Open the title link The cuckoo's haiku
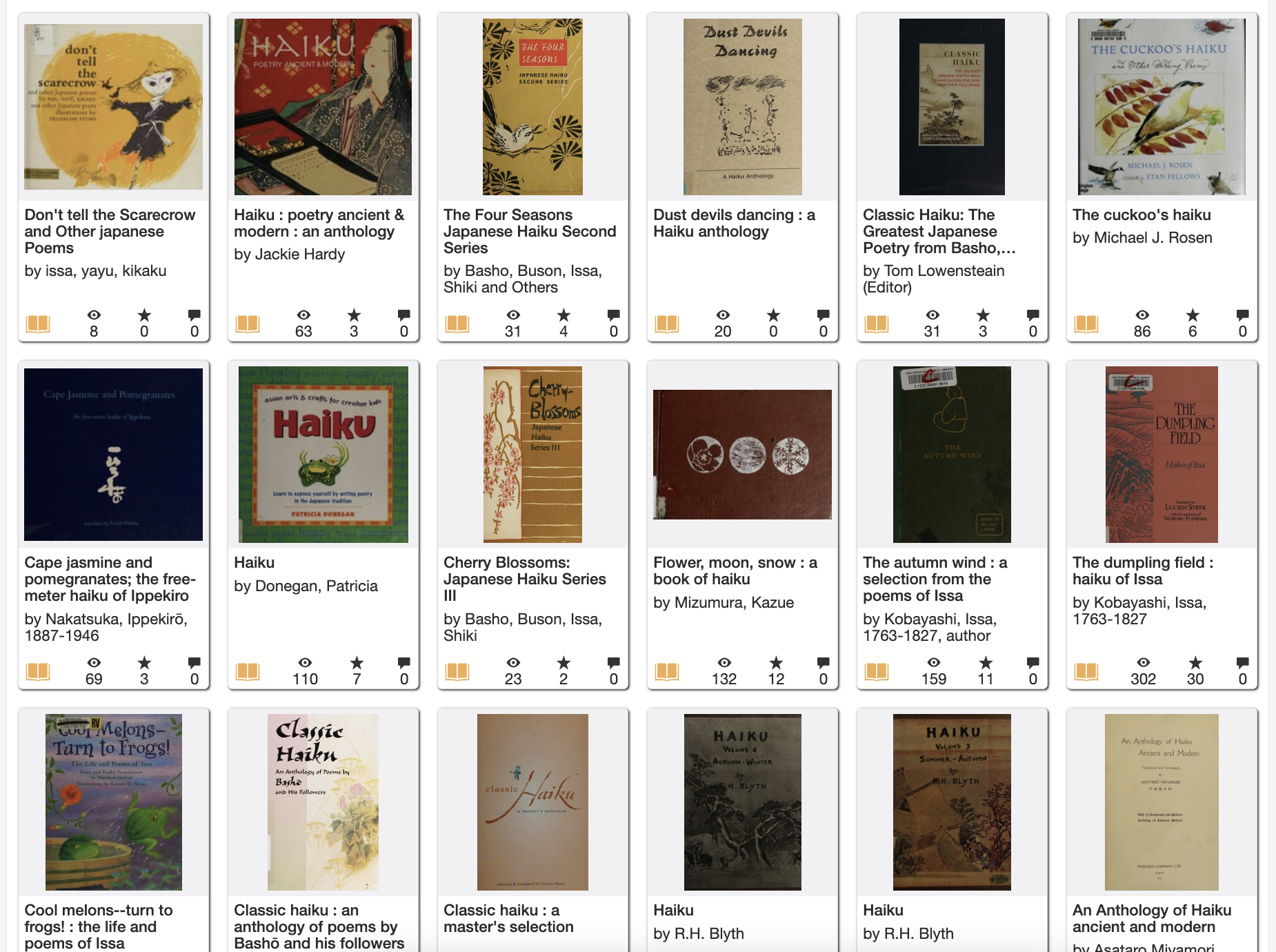Viewport: 1276px width, 952px height. pyautogui.click(x=1142, y=215)
